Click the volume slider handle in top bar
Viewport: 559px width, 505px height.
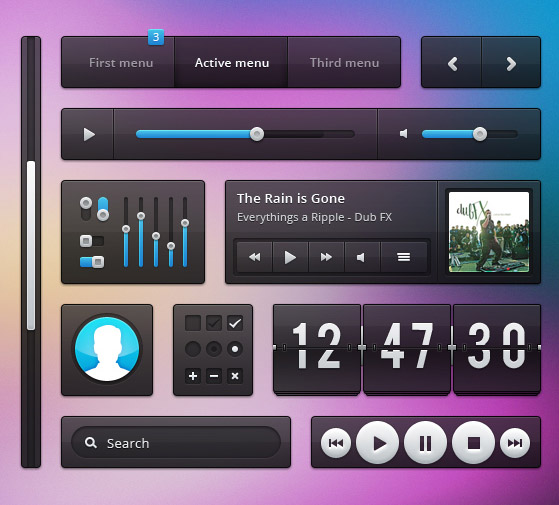click(480, 134)
